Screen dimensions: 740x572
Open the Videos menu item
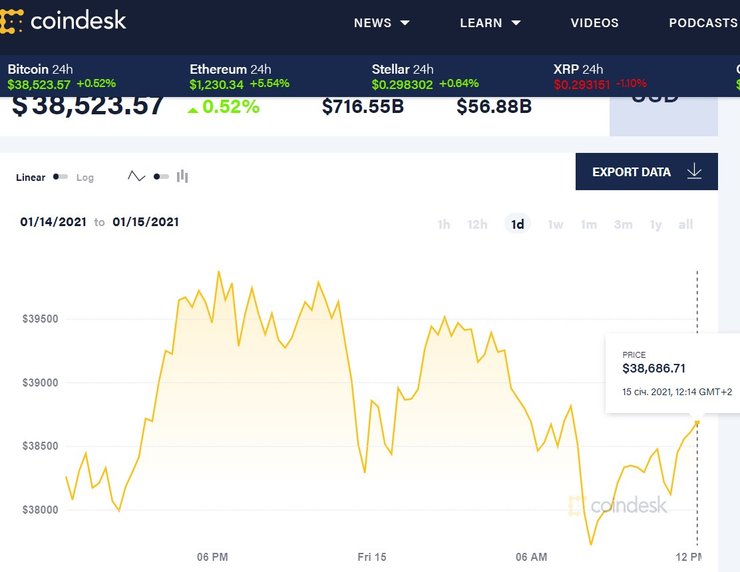click(x=594, y=23)
